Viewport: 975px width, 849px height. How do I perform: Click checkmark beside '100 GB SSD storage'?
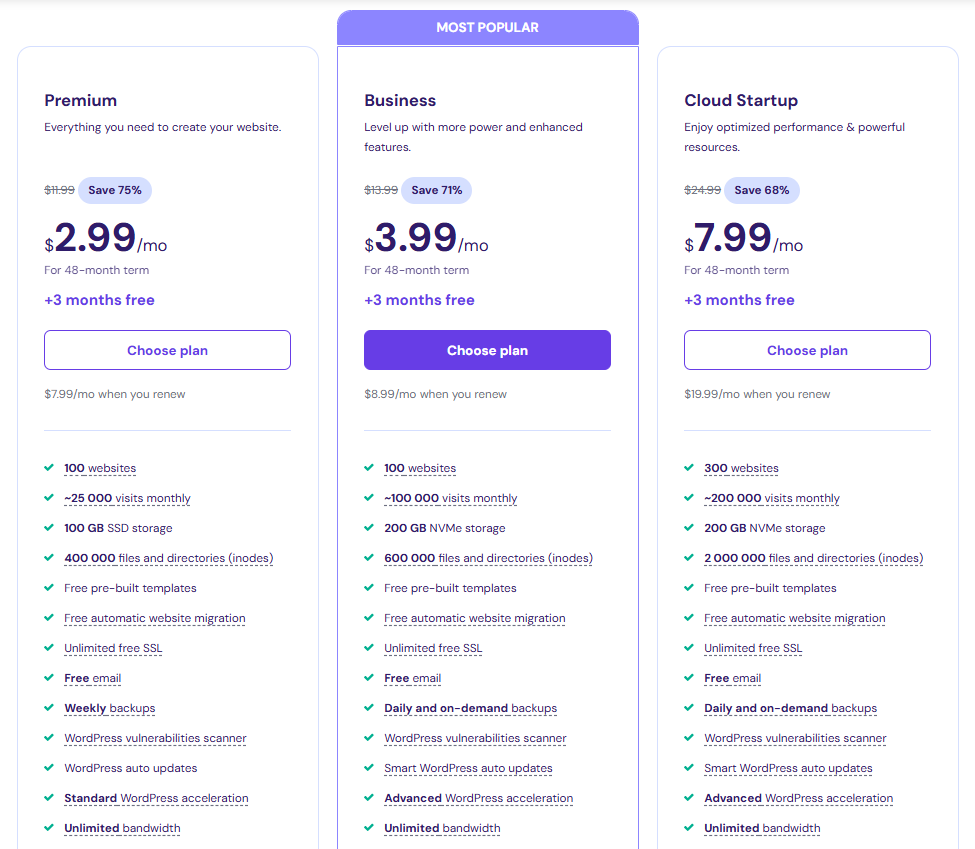tap(49, 527)
